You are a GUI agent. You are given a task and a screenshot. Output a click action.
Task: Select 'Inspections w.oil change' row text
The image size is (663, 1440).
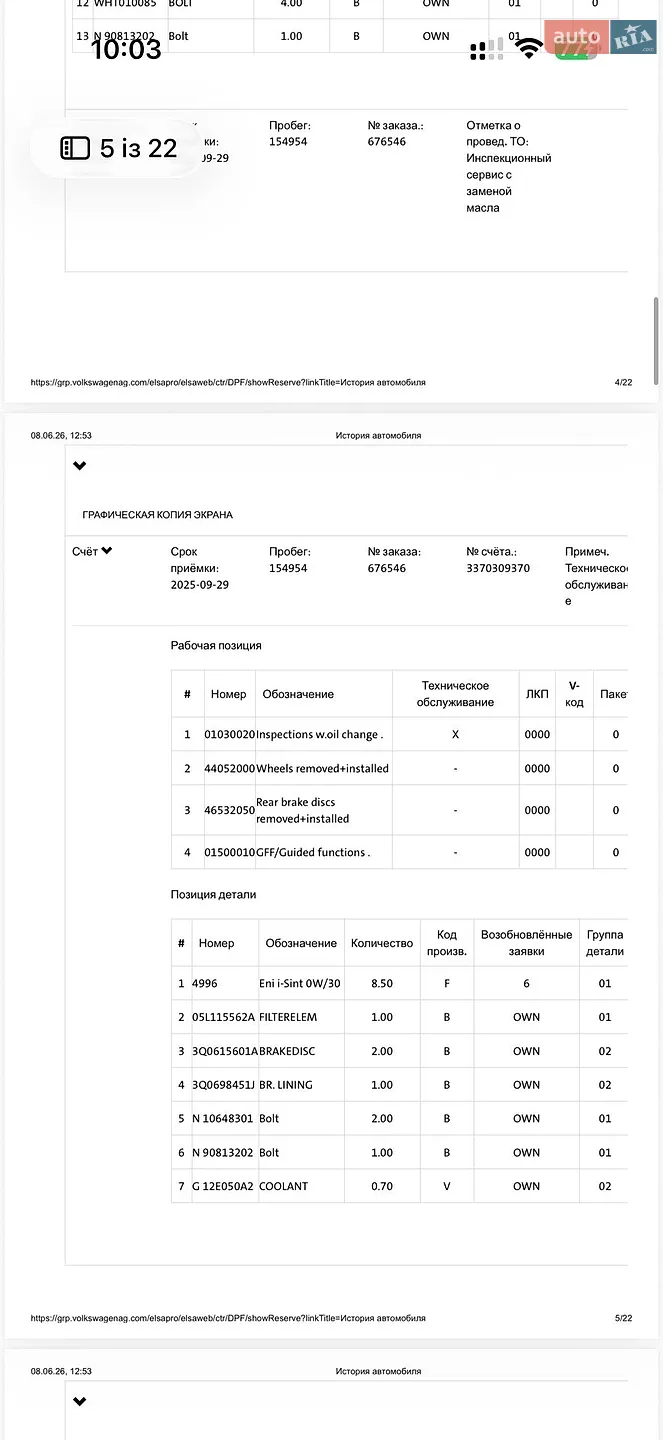320,734
